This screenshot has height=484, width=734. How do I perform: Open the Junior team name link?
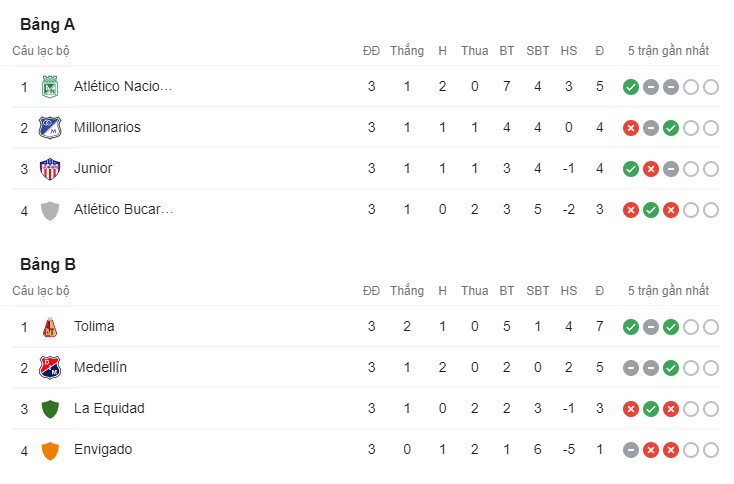tap(93, 168)
